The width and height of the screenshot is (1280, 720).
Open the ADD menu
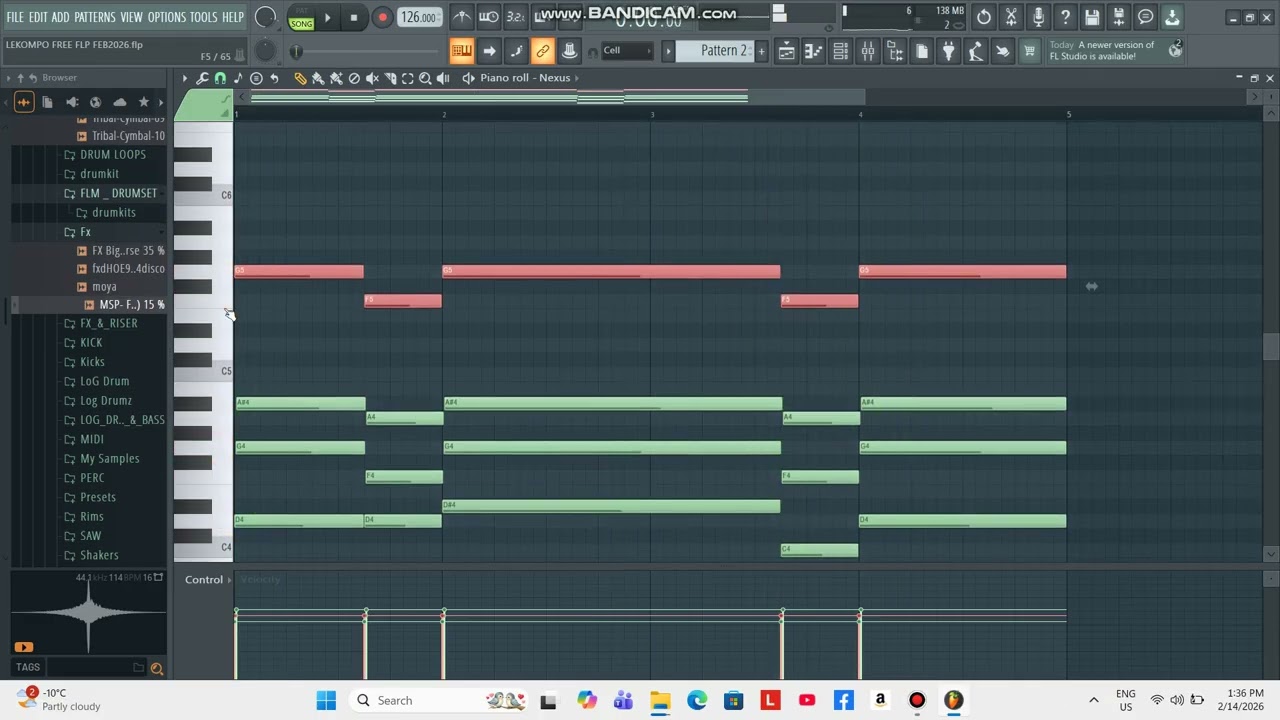point(61,17)
